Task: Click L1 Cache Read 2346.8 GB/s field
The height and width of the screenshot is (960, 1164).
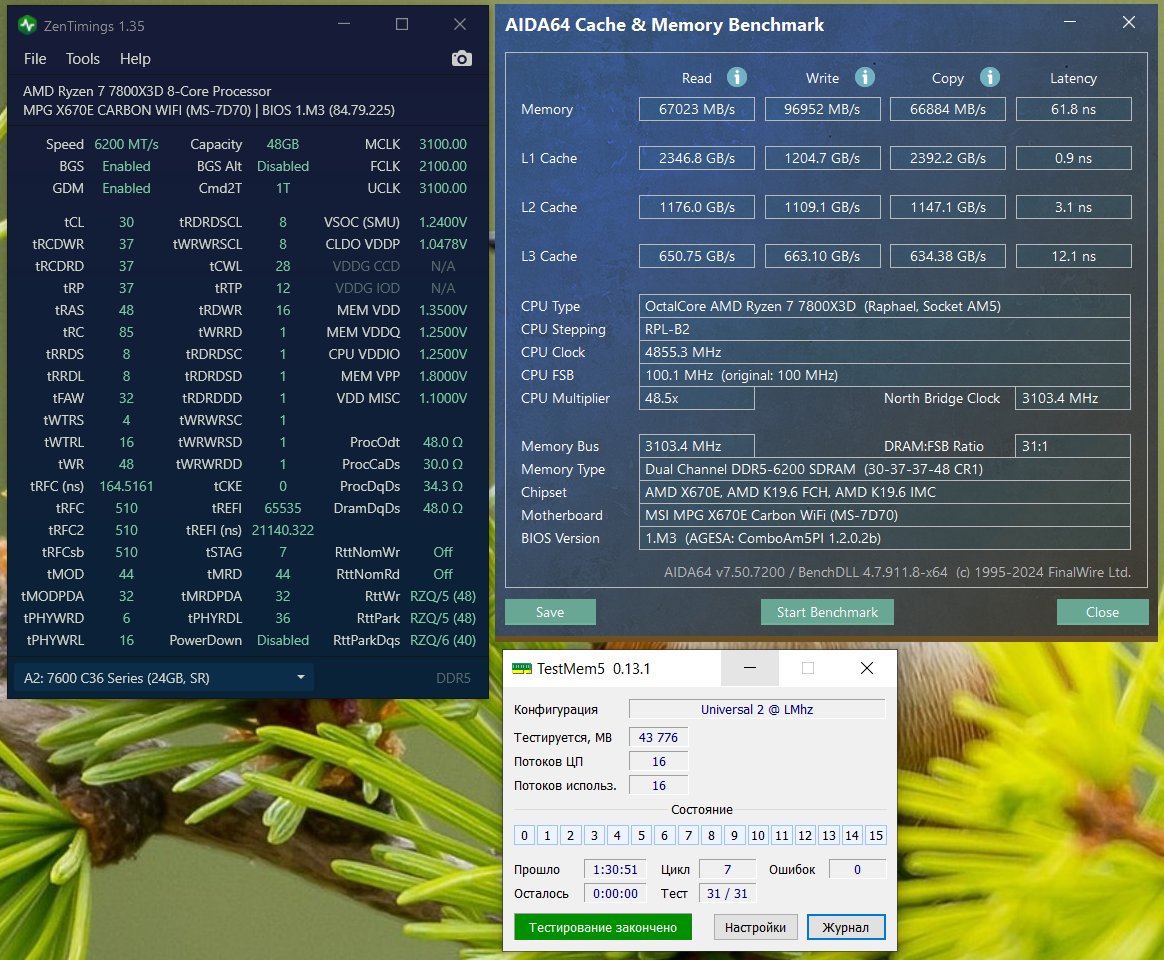Action: pyautogui.click(x=696, y=158)
